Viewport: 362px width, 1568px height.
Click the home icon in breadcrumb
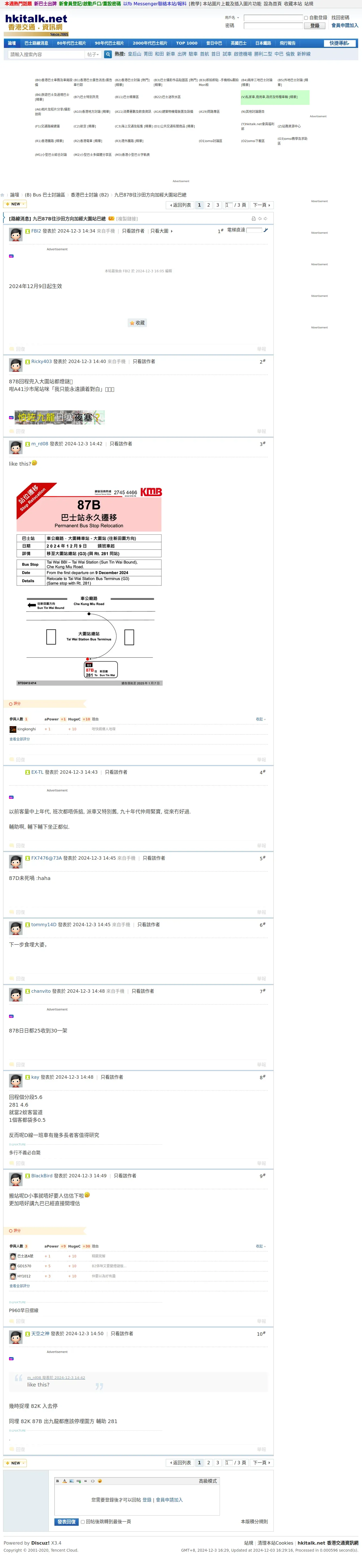tap(3, 195)
